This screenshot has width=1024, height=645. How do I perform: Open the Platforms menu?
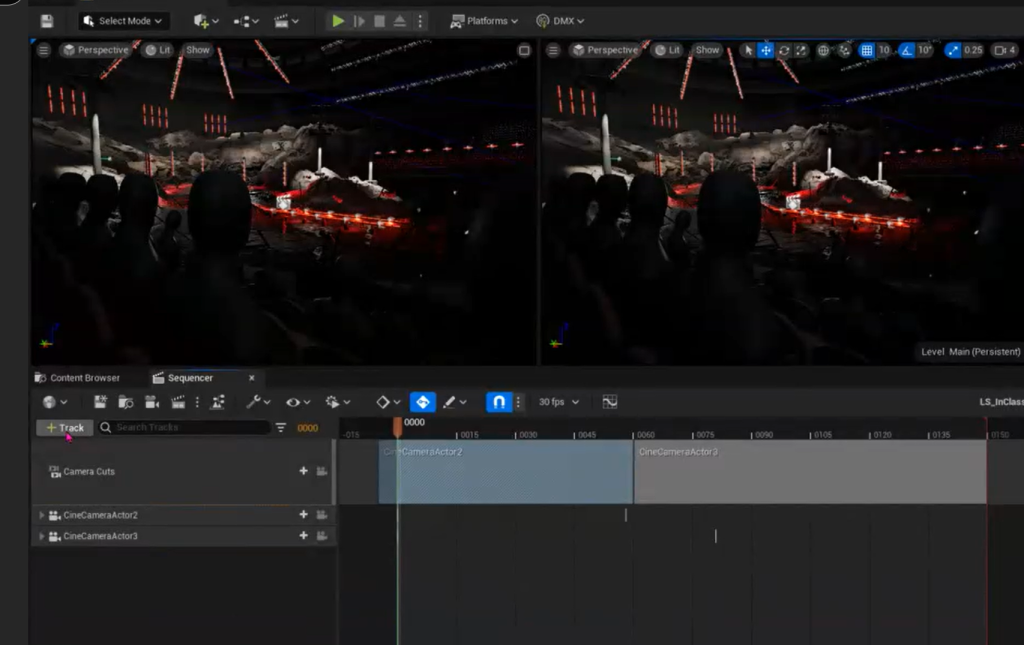pos(484,21)
